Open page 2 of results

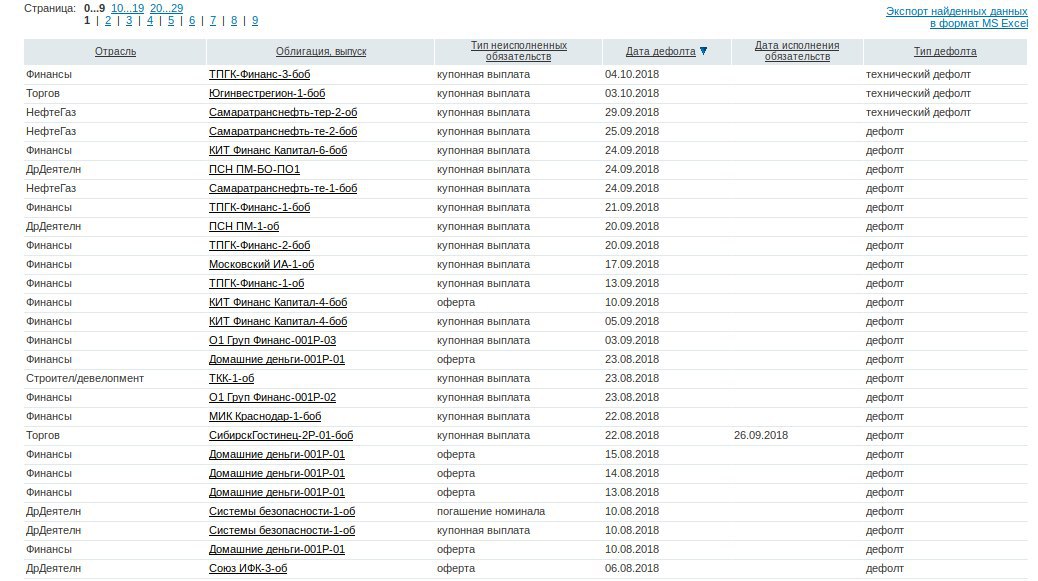tap(108, 21)
